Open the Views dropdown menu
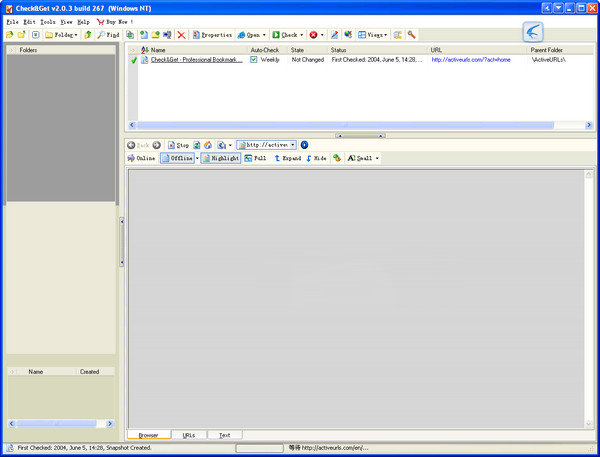600x457 pixels. pyautogui.click(x=373, y=35)
